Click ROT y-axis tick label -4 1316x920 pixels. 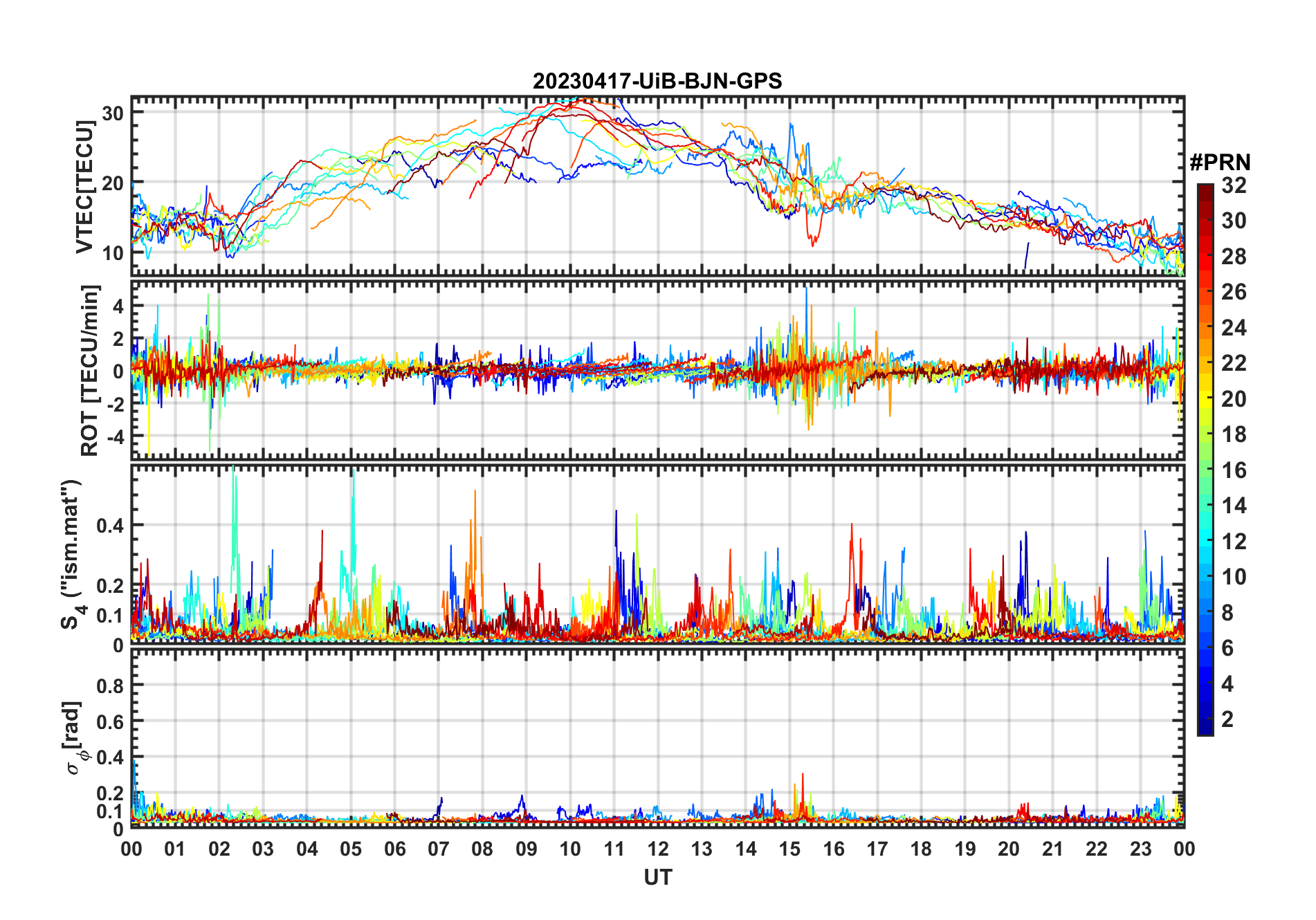(116, 436)
